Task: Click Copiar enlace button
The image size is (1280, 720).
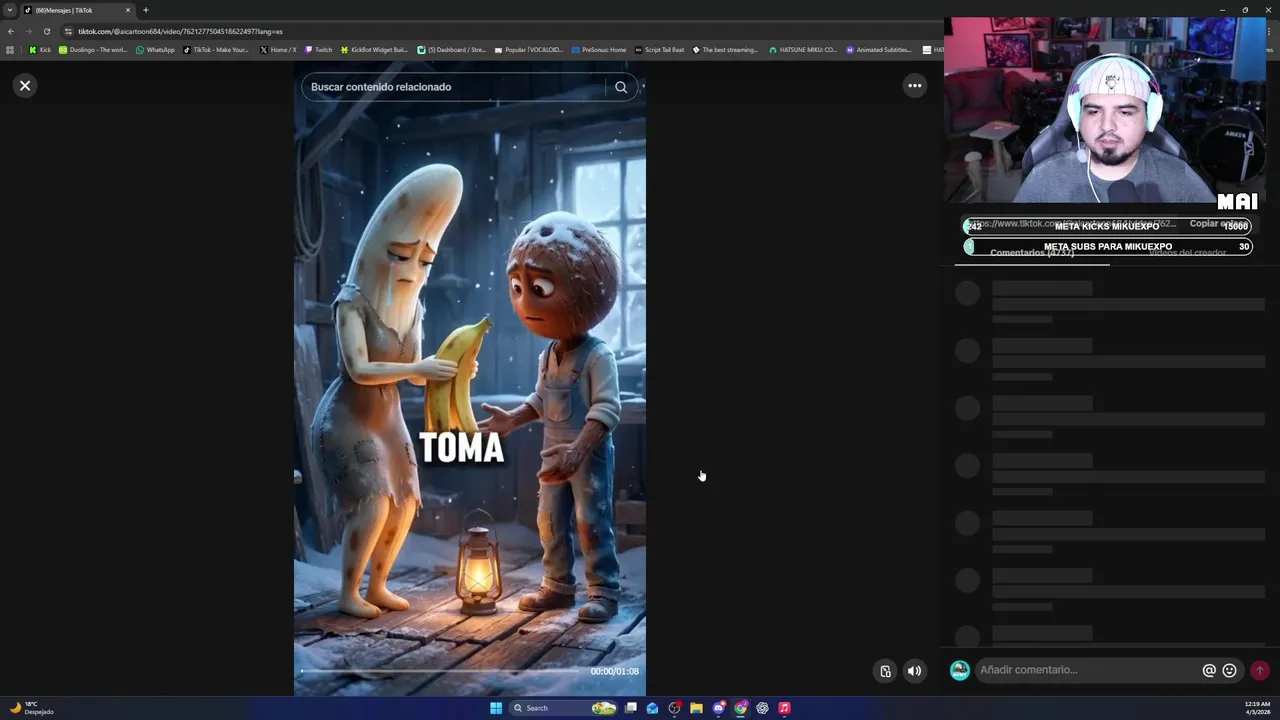Action: click(x=1218, y=224)
